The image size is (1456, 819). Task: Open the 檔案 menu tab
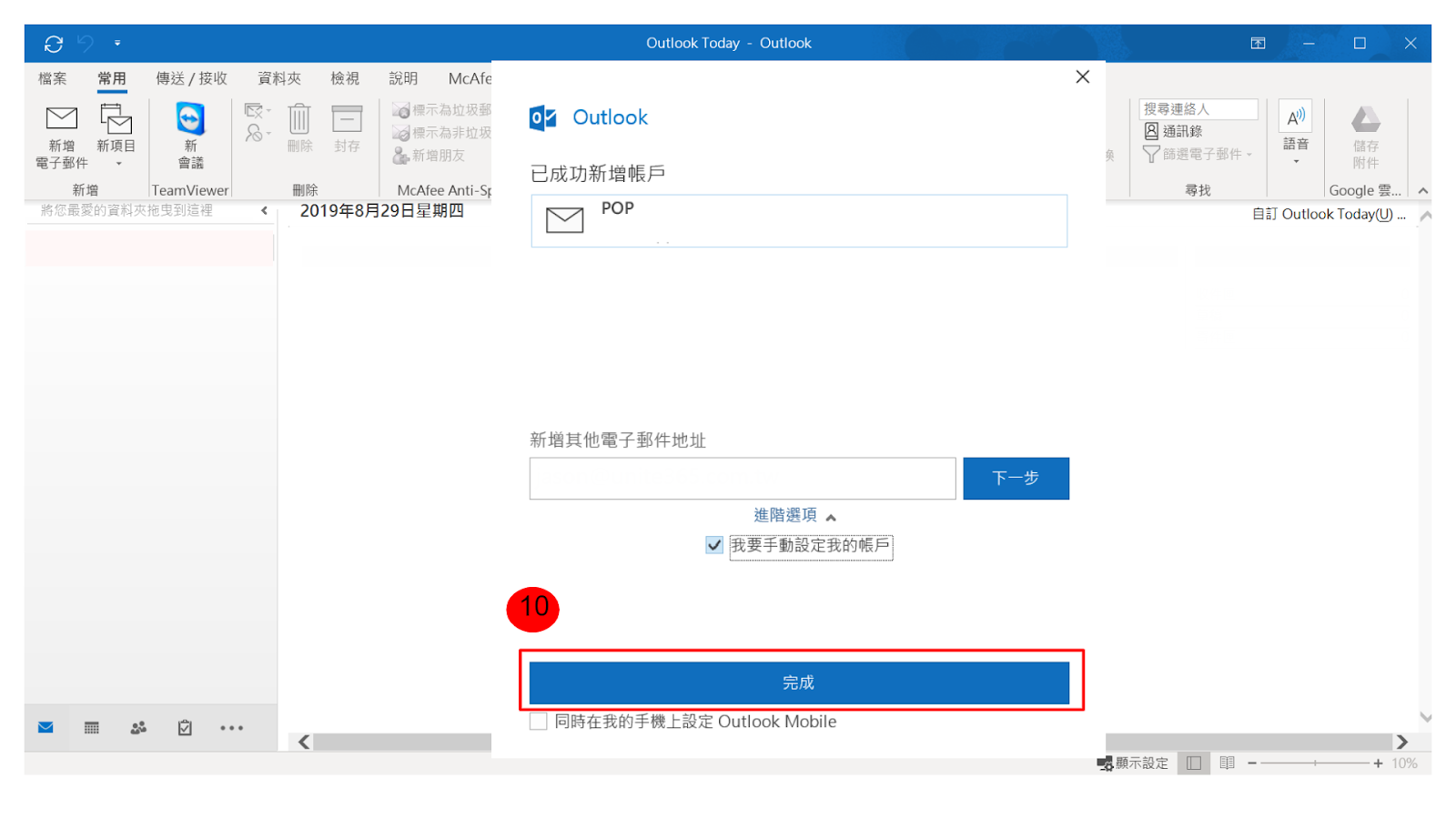52,78
